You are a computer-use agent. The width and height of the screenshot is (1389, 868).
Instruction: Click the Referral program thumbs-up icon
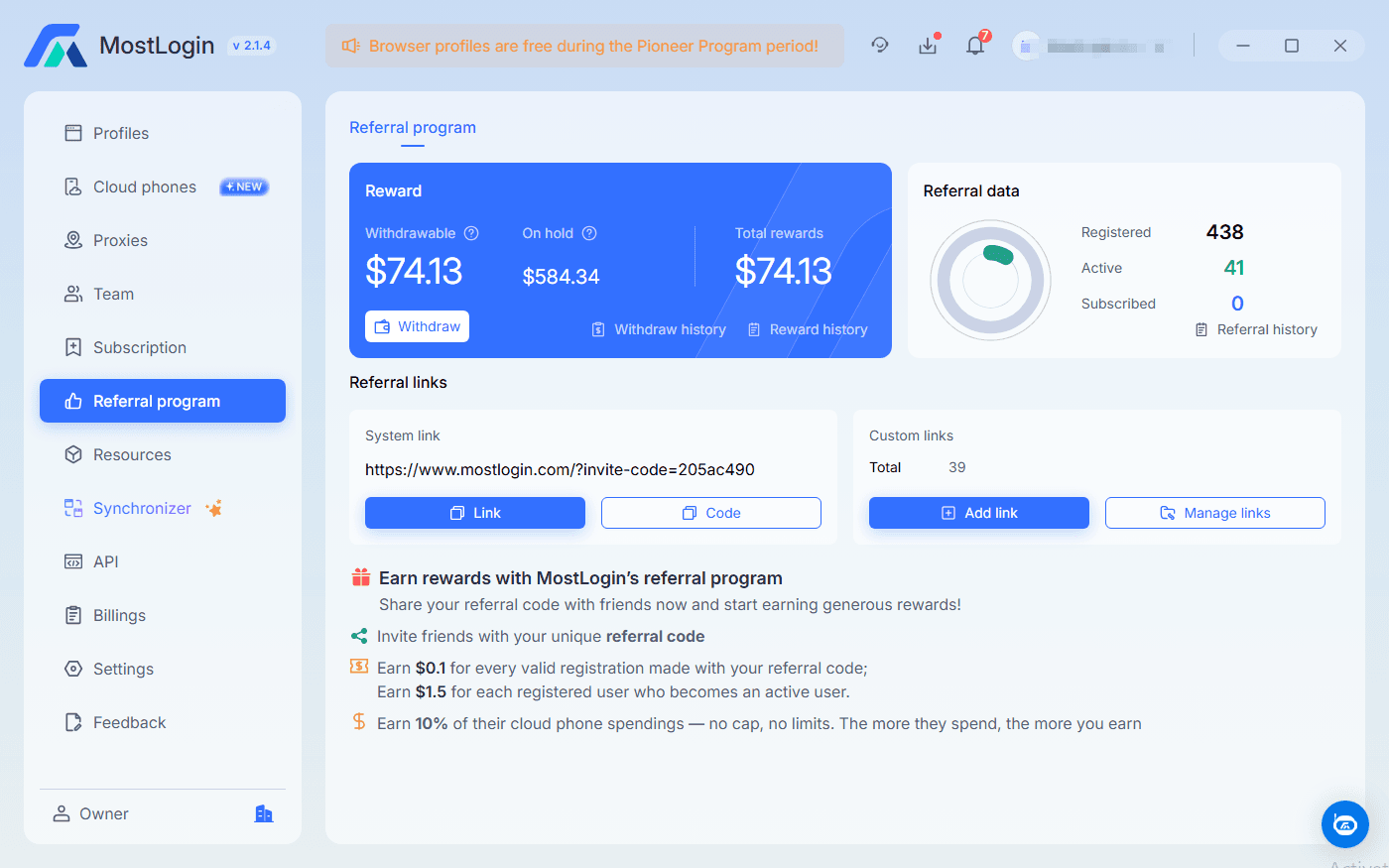coord(73,401)
